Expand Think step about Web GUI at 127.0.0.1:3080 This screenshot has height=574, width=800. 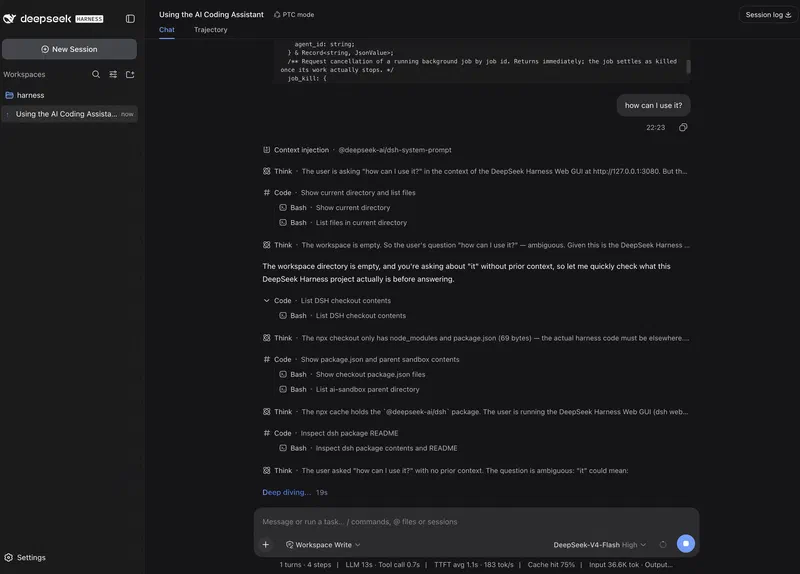click(x=475, y=171)
